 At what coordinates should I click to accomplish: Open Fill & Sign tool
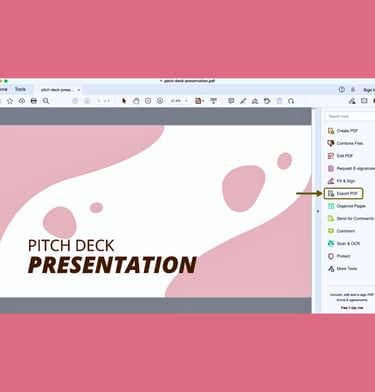[341, 181]
